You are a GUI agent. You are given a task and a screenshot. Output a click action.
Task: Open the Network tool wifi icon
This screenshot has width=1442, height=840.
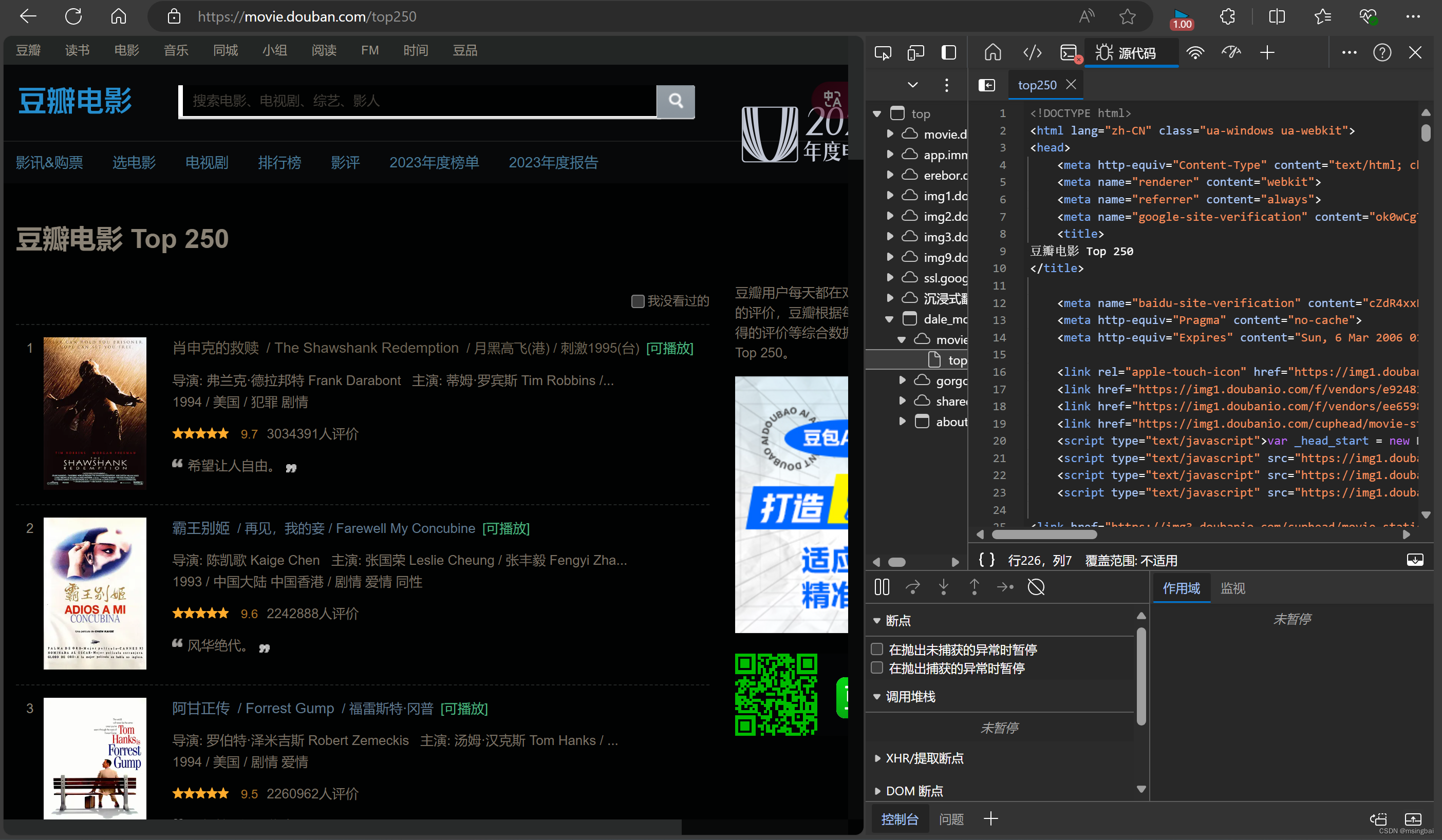tap(1195, 52)
